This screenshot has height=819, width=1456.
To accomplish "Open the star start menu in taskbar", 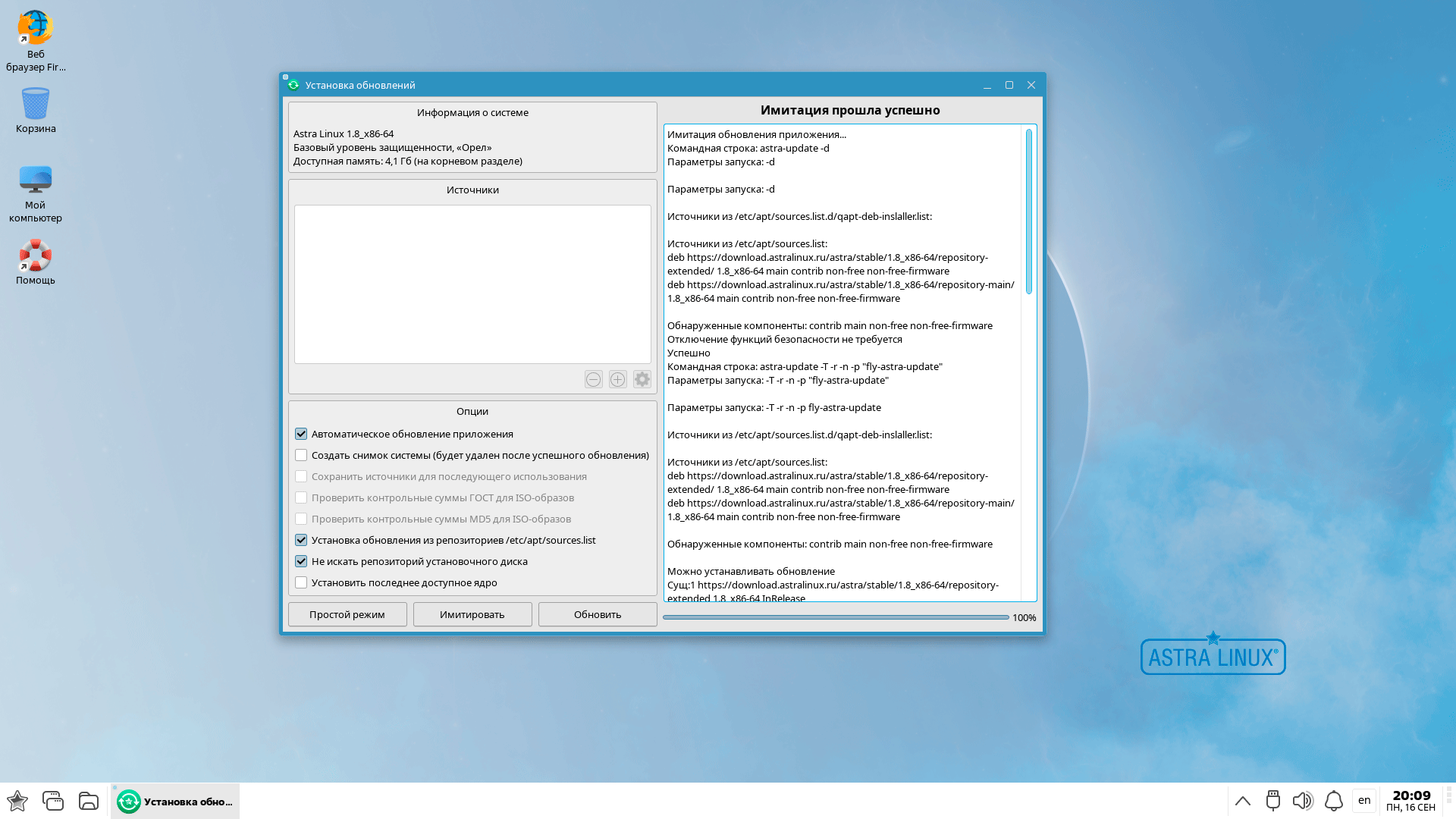I will click(x=17, y=801).
